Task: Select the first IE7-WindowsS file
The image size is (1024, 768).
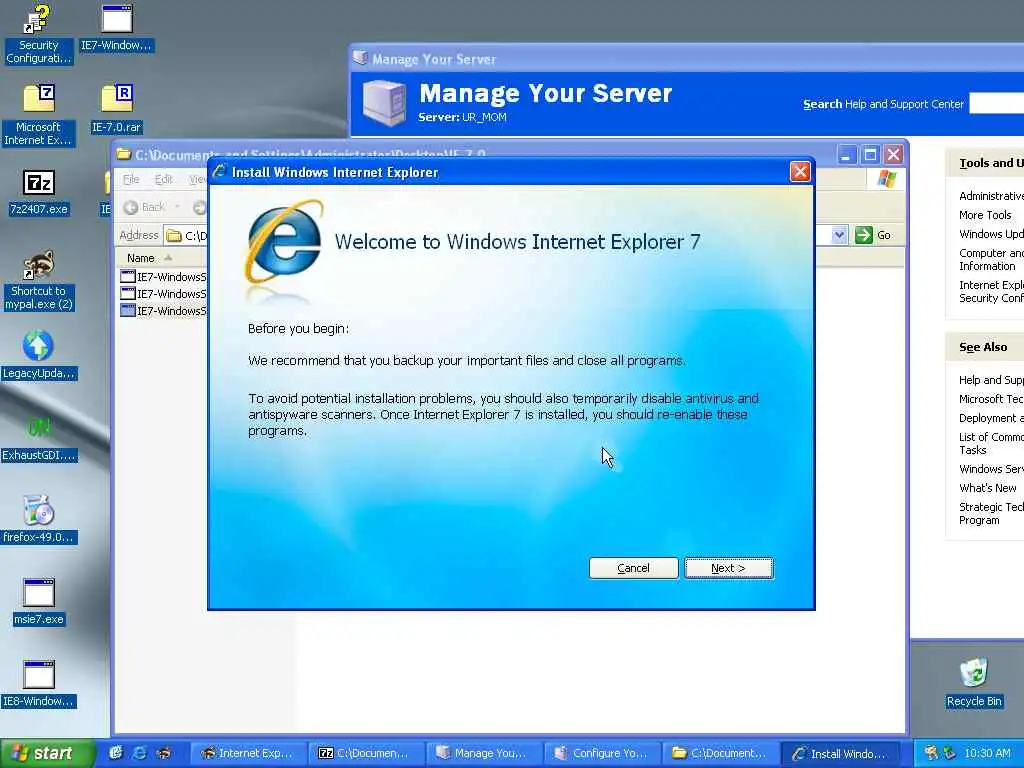Action: coord(163,277)
